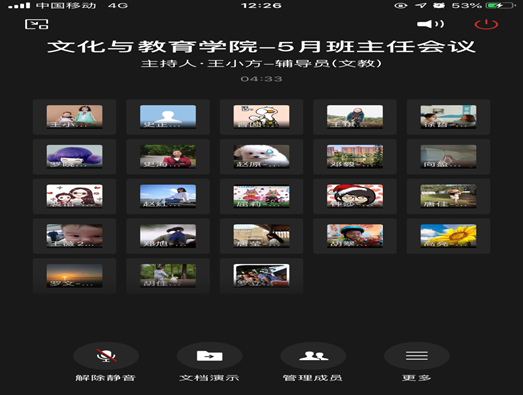Select the participant with purple hair avatar
Viewport: 523px width, 395px height.
click(74, 156)
